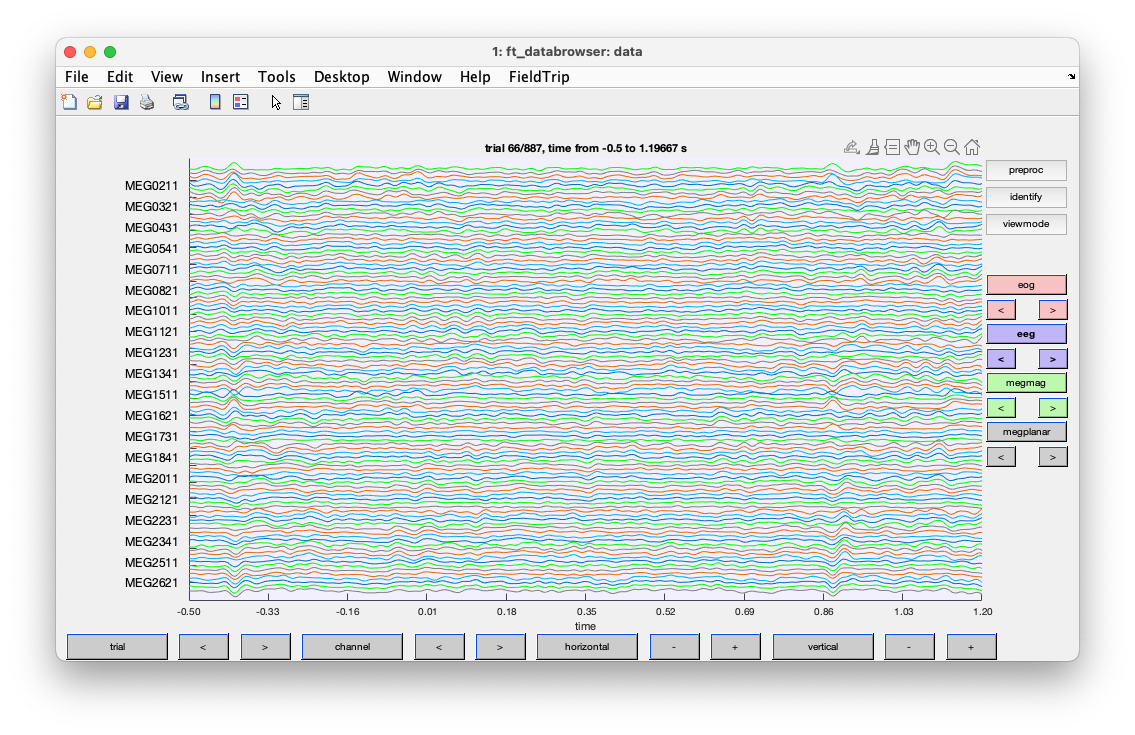Screen dimensions: 1135x735
Task: Toggle the Pan hand tool
Action: (x=912, y=147)
